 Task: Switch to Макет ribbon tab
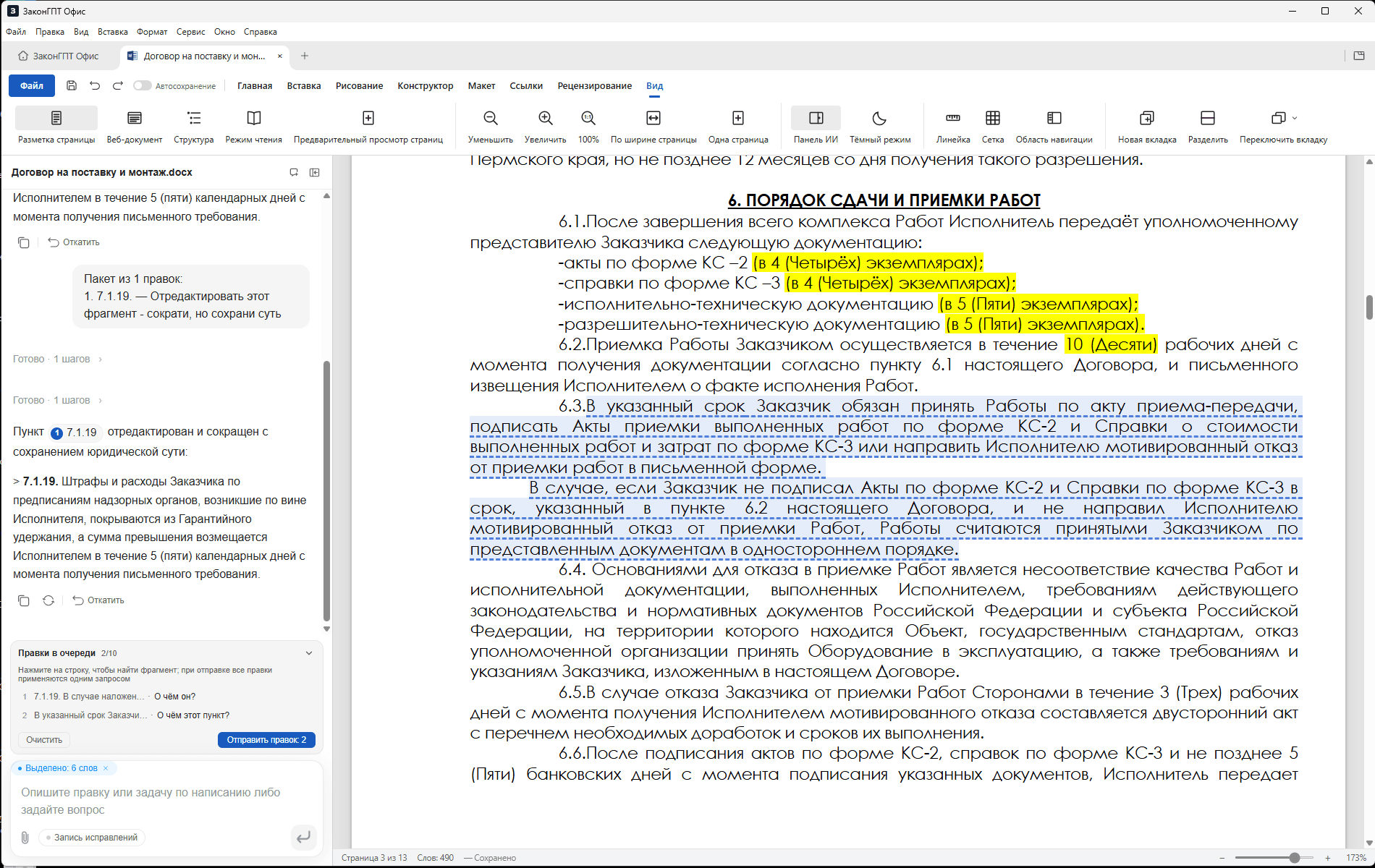[x=481, y=85]
